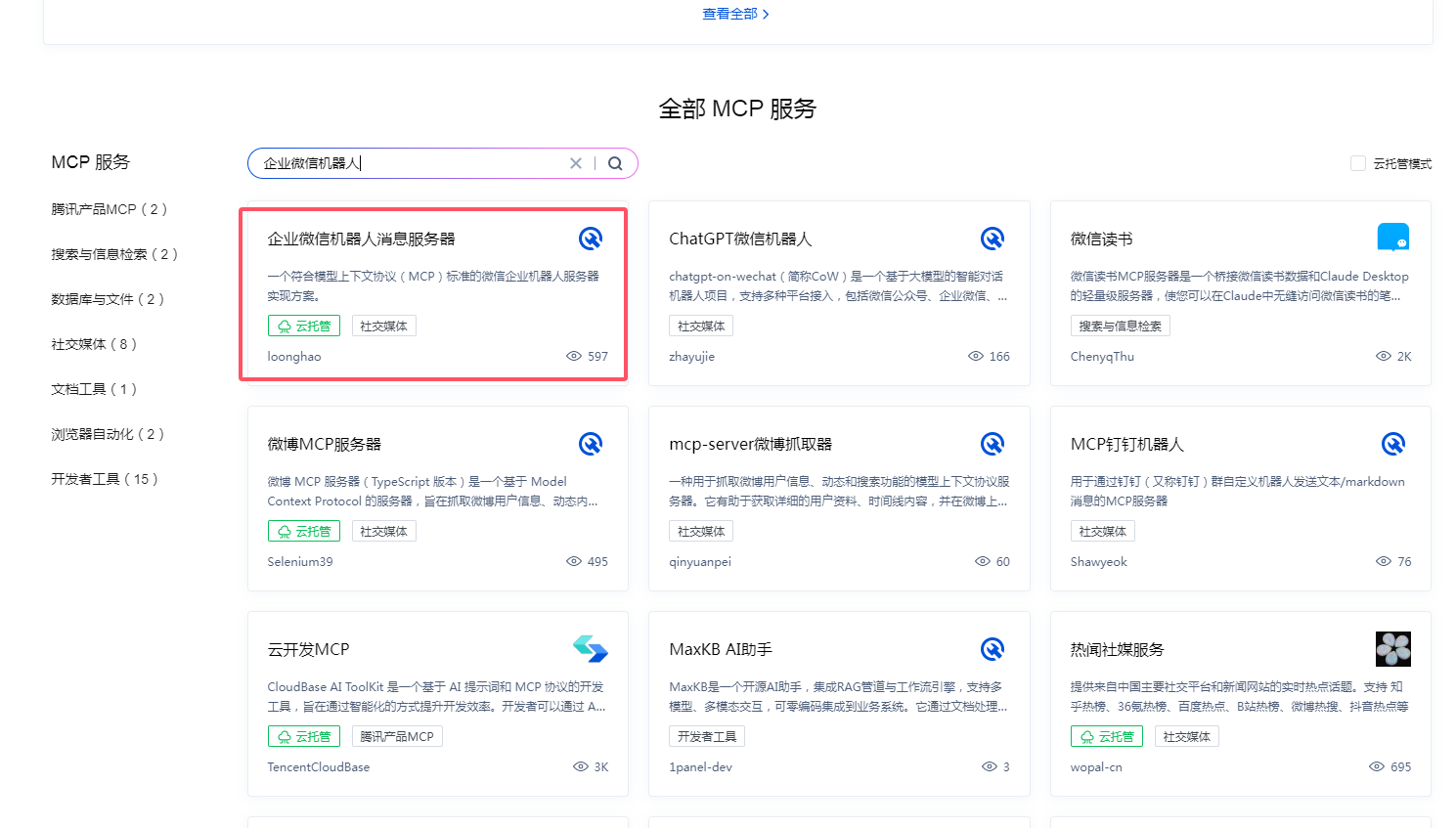Open the mcp-server微博抓取器 card title

[x=751, y=444]
